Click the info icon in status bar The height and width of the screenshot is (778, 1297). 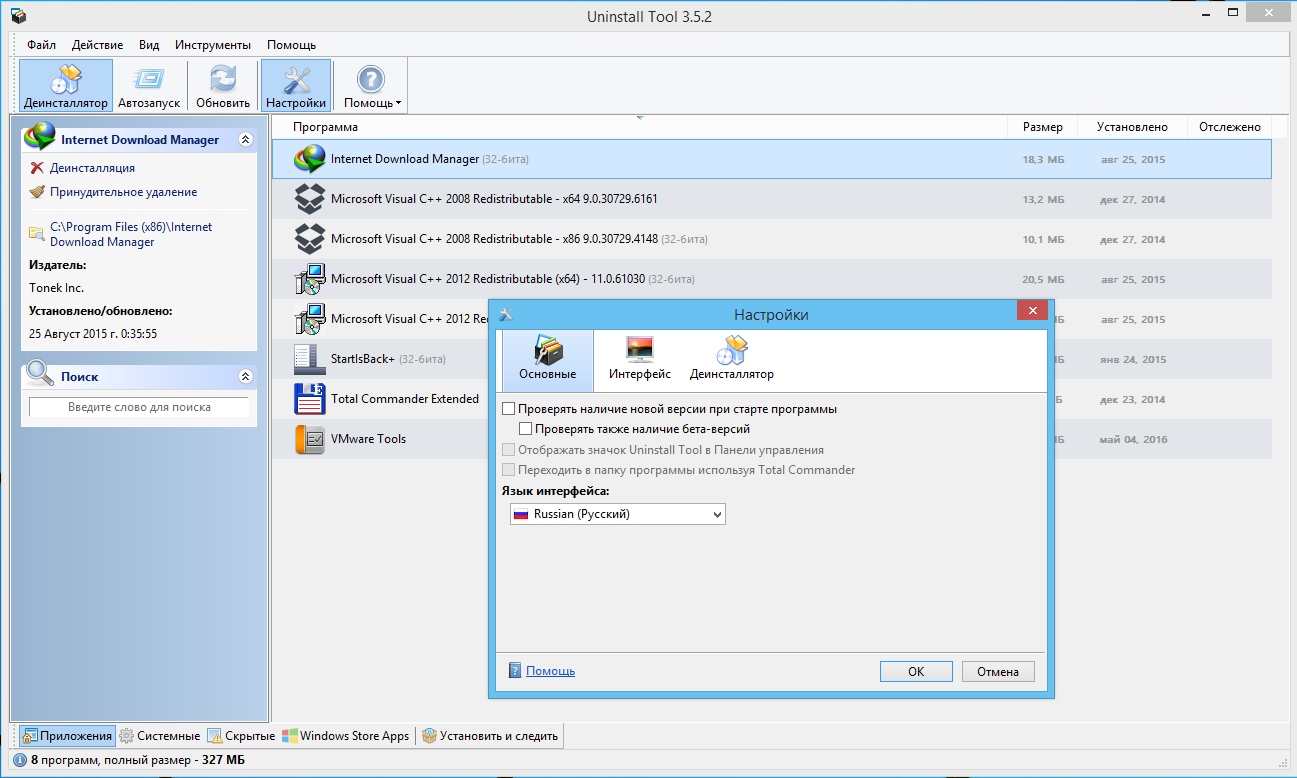pos(20,761)
